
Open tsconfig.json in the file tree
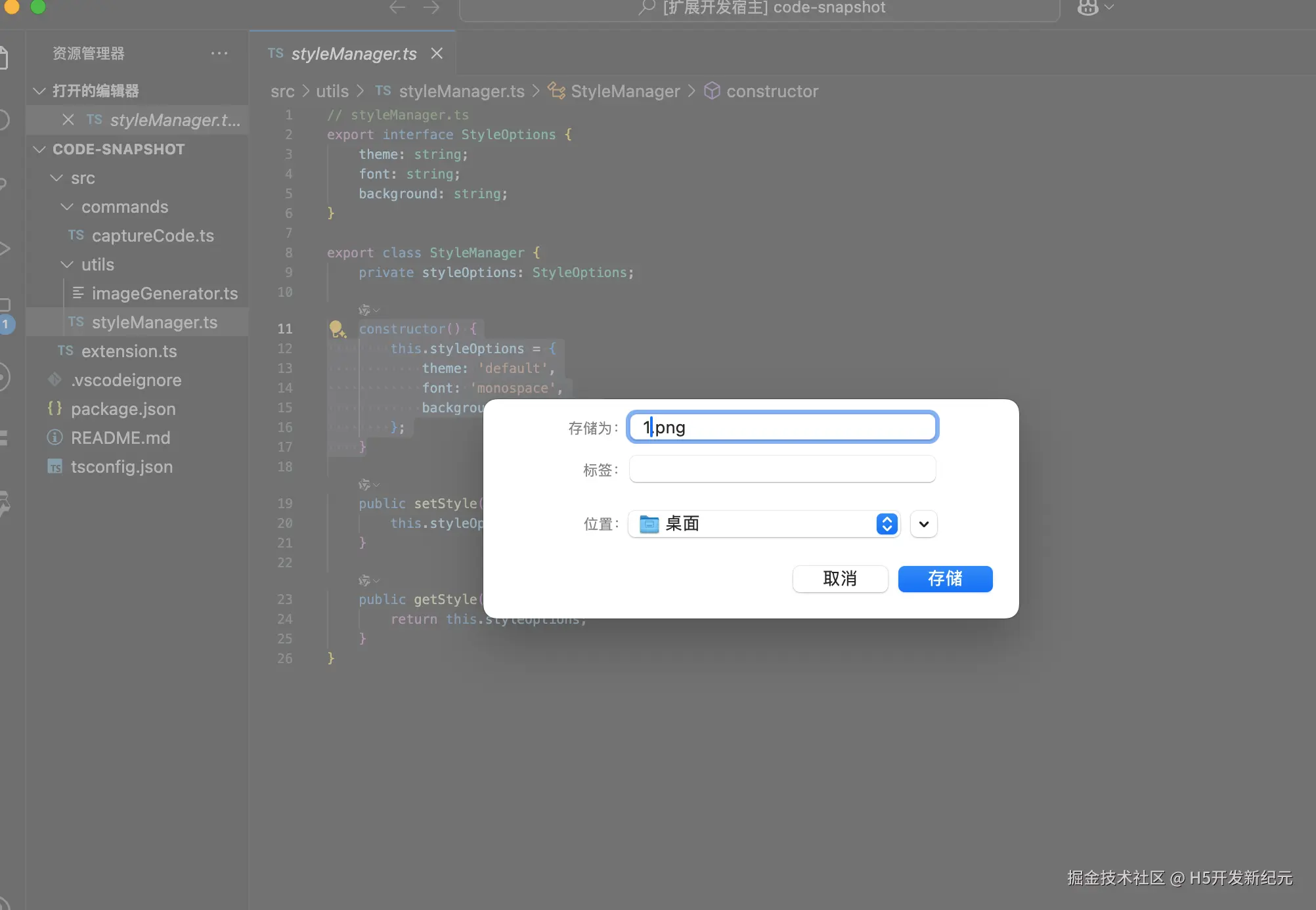click(137, 467)
